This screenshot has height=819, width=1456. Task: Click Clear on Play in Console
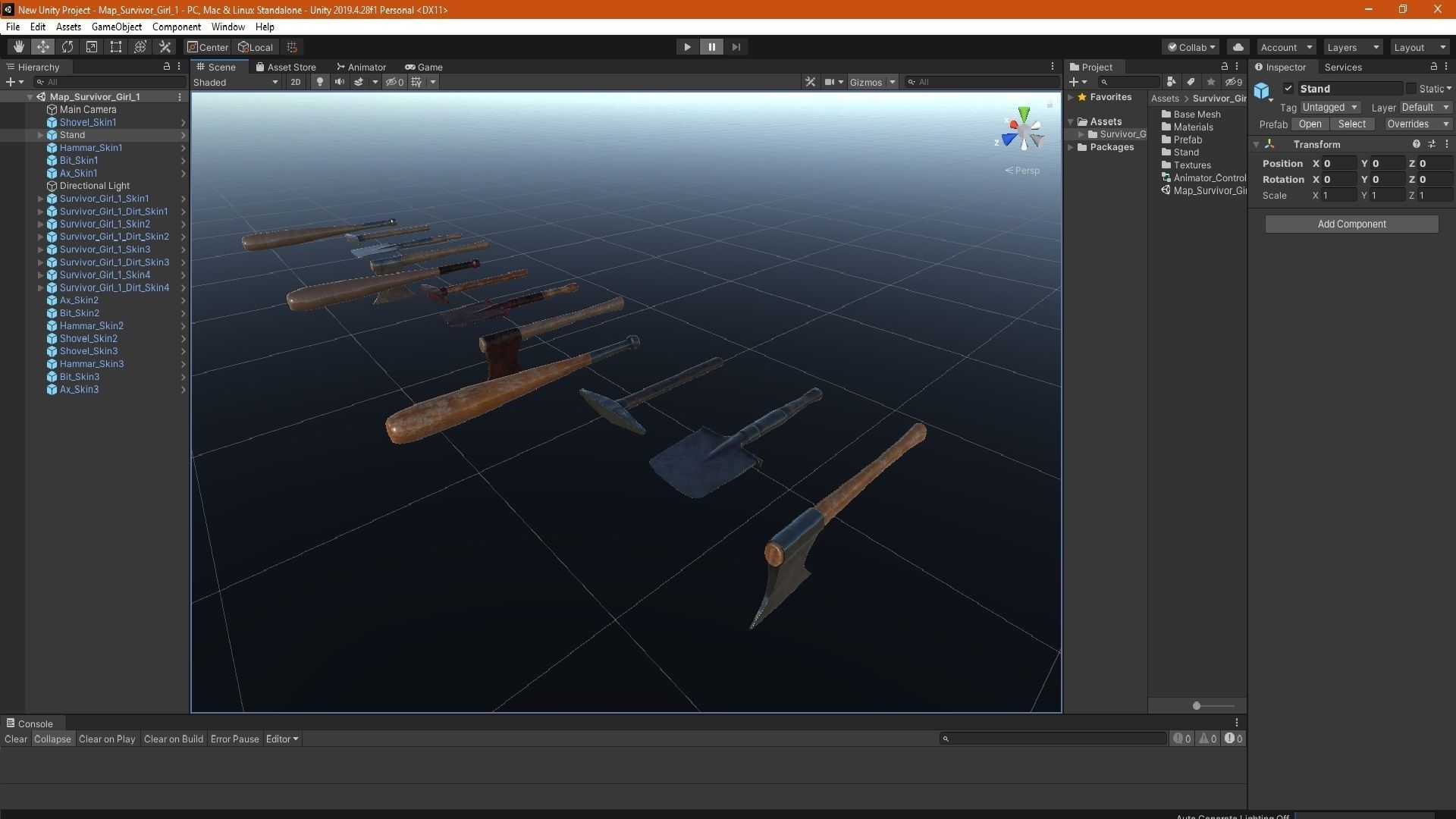pyautogui.click(x=107, y=739)
